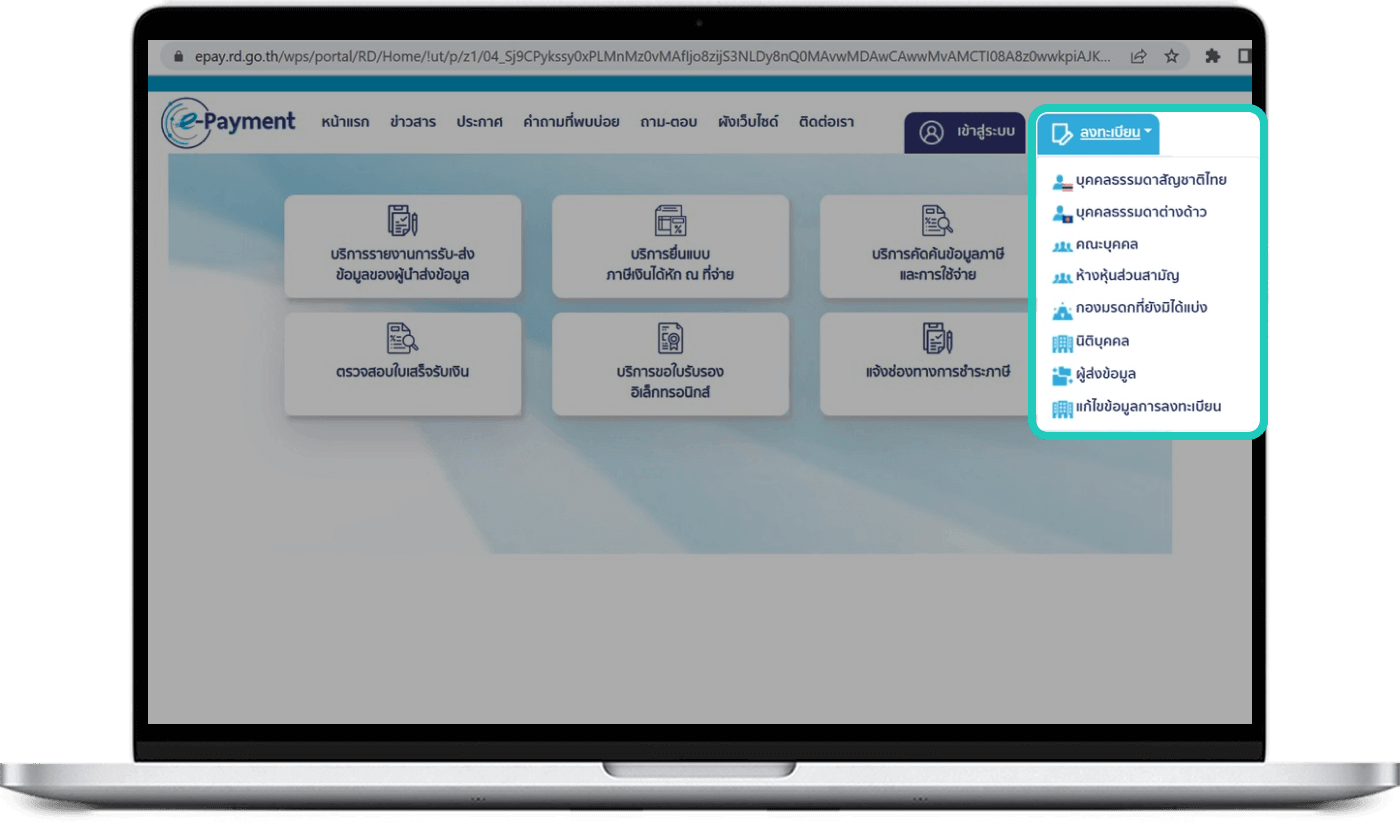Screen dimensions: 1400x832
Task: Click the epay.rd.go.th URL address field
Action: point(653,57)
